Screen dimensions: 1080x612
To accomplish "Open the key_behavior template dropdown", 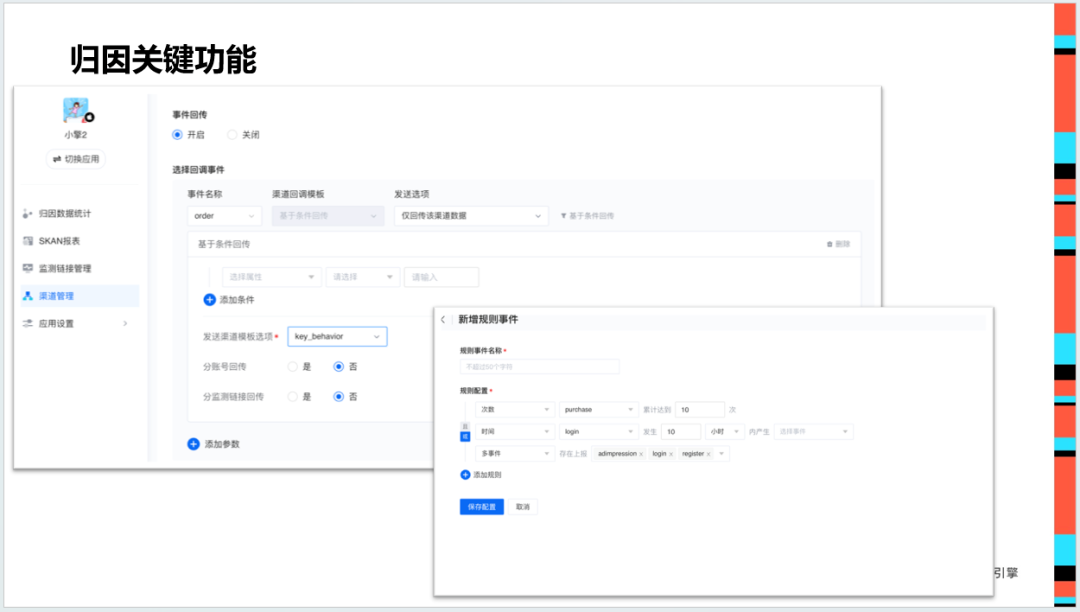I will pyautogui.click(x=337, y=336).
